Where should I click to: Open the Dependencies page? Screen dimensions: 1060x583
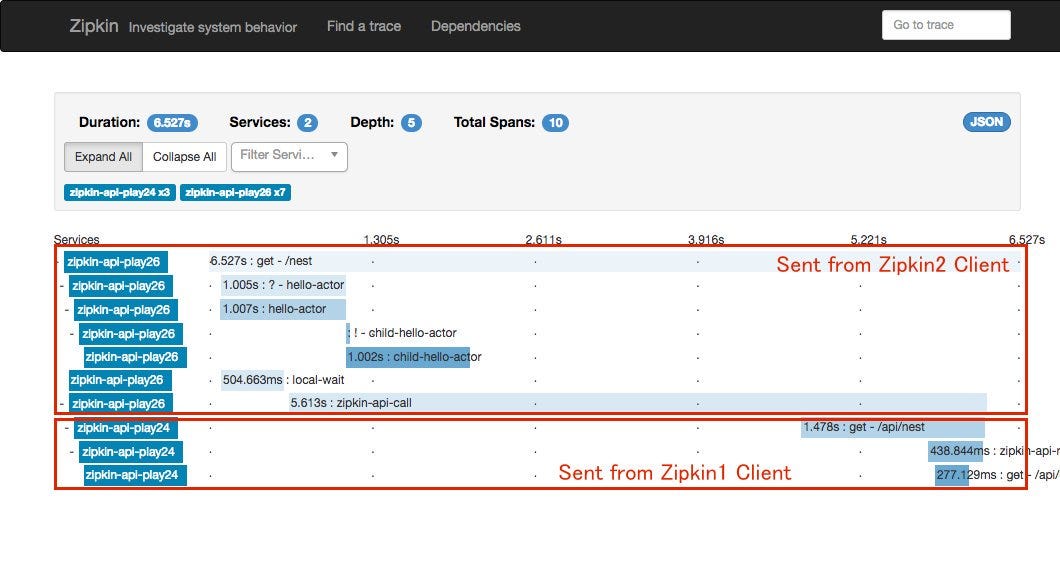click(475, 26)
